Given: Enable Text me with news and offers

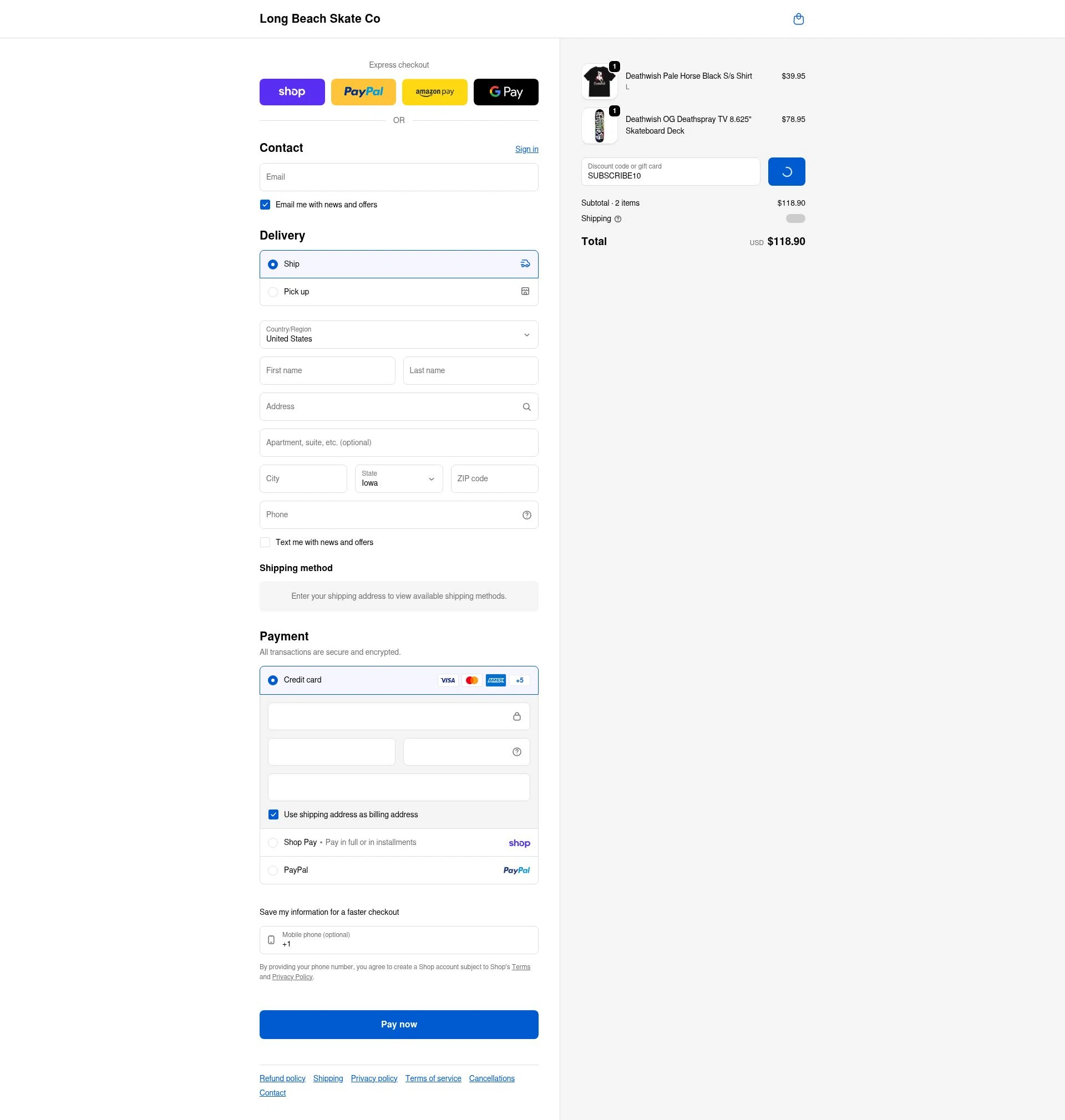Looking at the screenshot, I should pos(265,542).
